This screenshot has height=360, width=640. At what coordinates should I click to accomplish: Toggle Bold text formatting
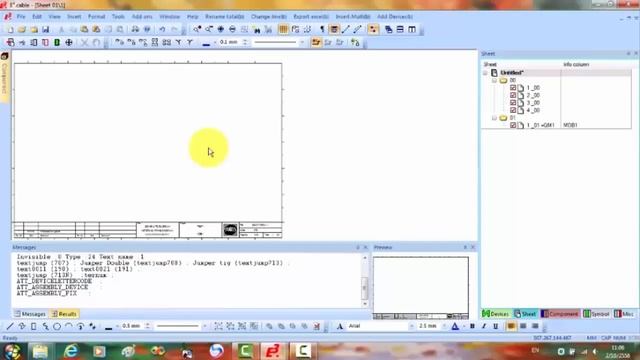[472, 326]
